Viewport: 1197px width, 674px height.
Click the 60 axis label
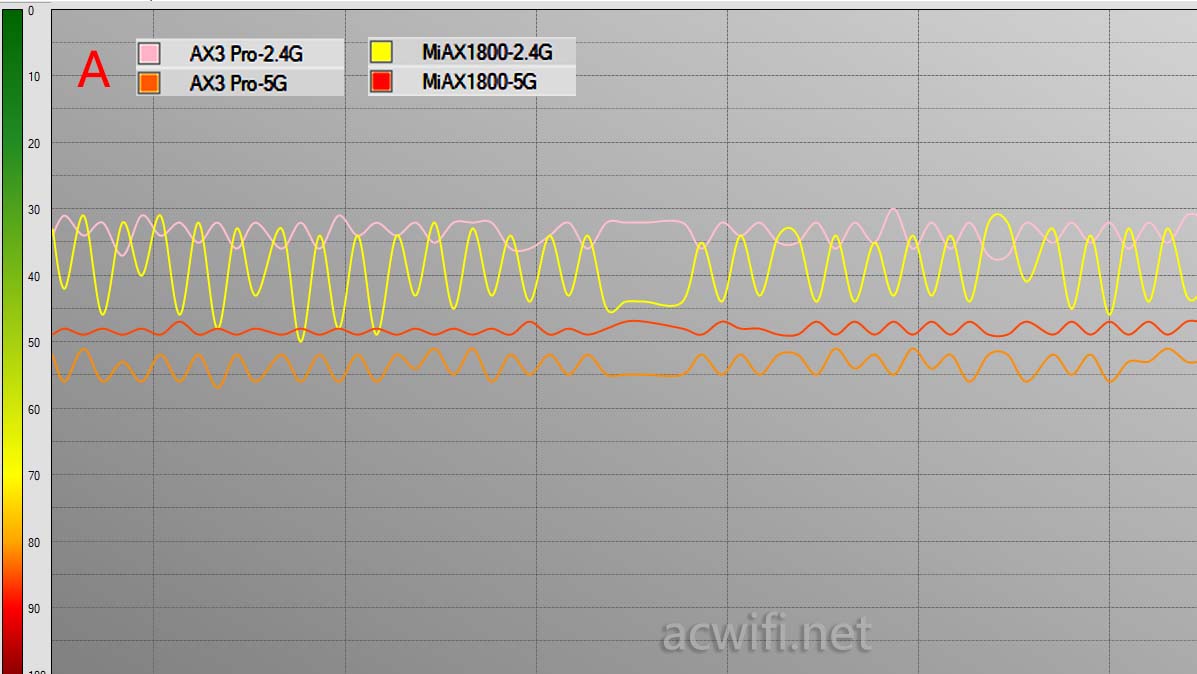pos(34,409)
